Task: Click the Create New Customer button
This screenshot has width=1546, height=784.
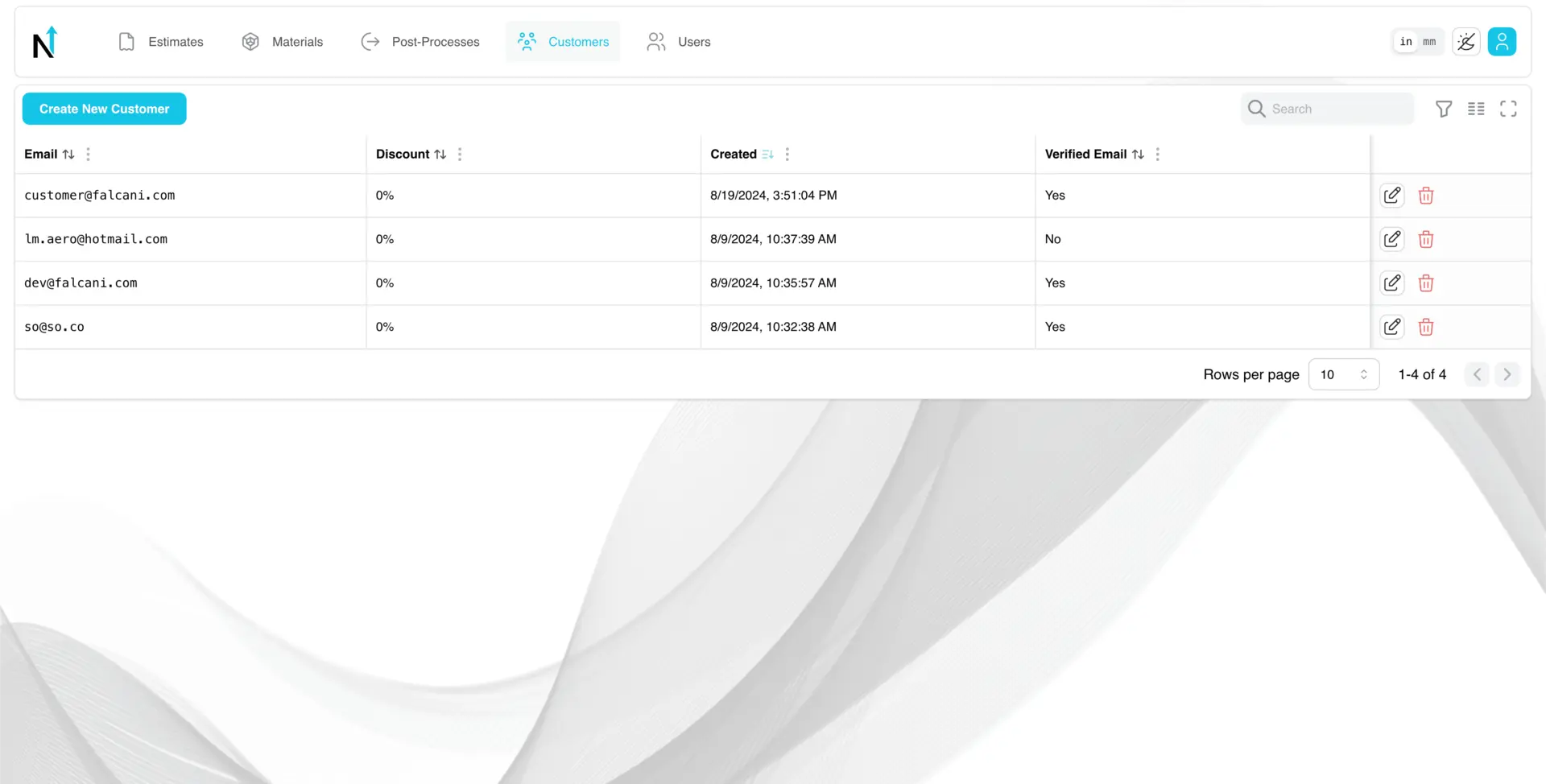Action: click(104, 109)
